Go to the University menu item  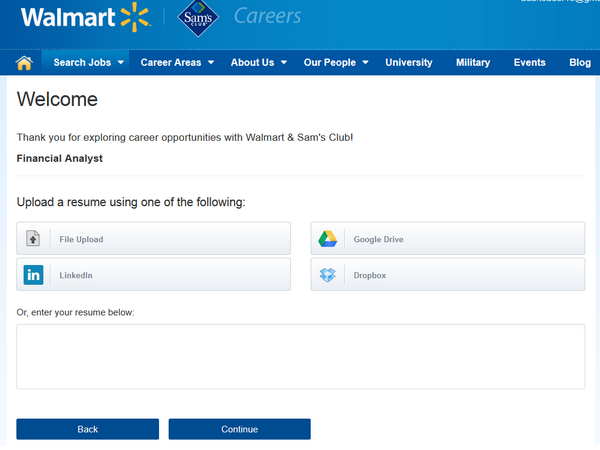coord(408,62)
